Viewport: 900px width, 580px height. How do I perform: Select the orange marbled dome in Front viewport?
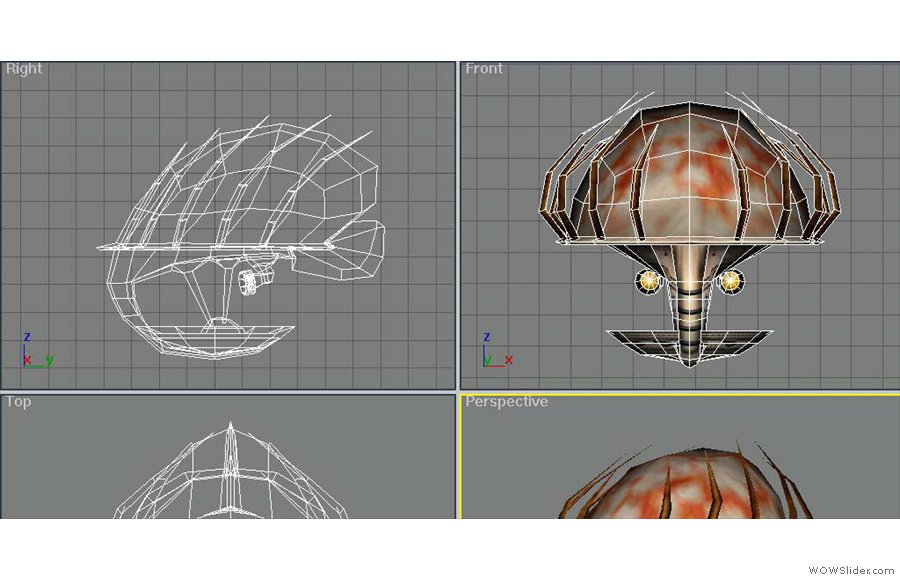pos(689,172)
